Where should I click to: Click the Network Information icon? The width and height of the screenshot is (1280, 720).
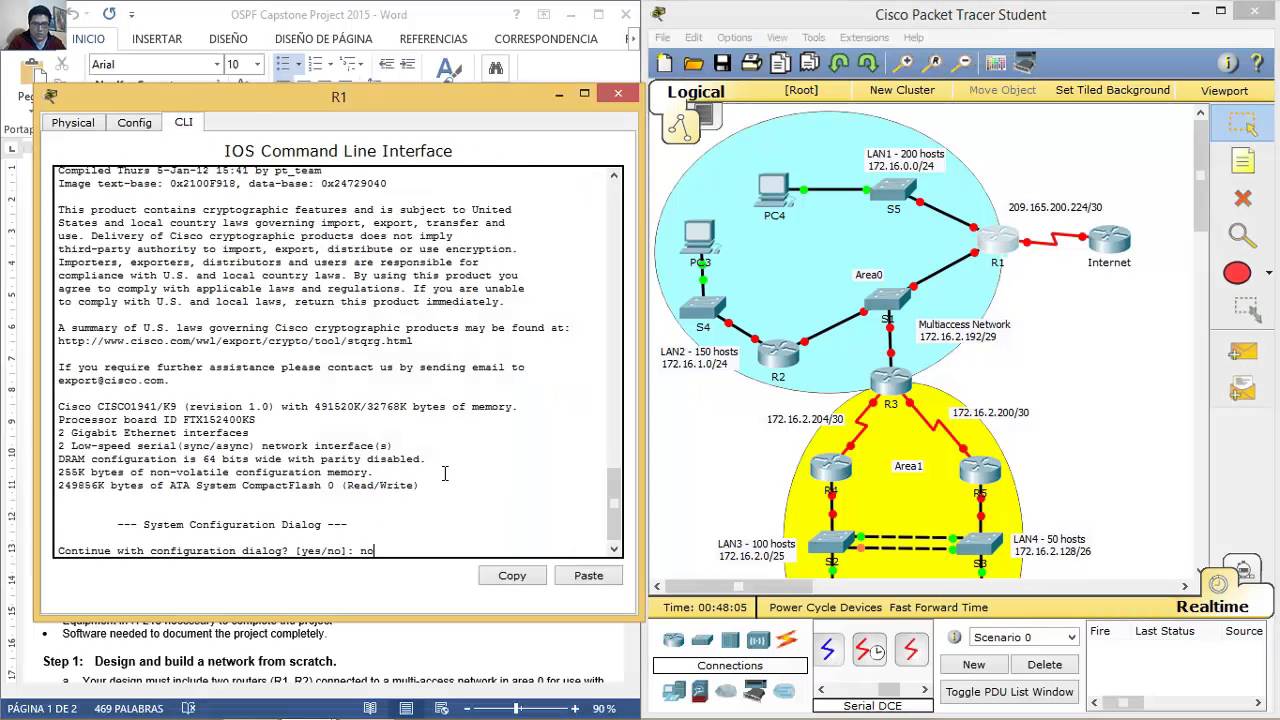(x=1228, y=63)
